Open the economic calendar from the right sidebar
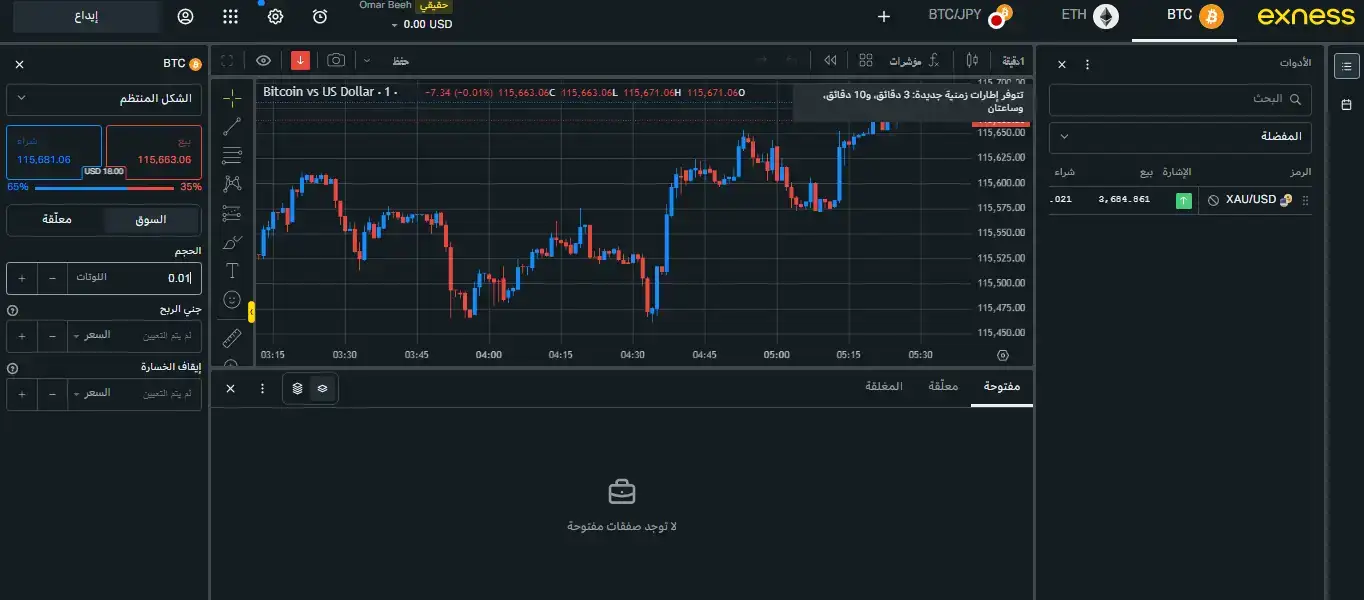1364x600 pixels. (1346, 103)
